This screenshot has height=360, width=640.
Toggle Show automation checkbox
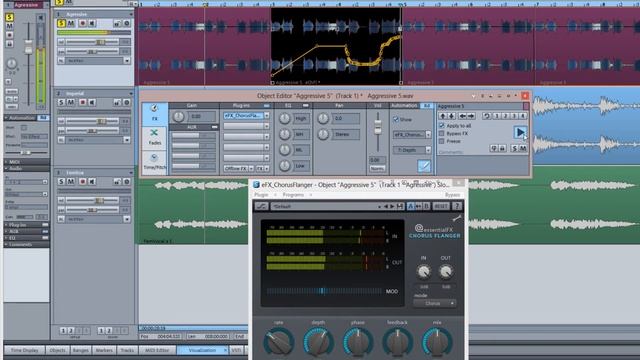coord(396,119)
